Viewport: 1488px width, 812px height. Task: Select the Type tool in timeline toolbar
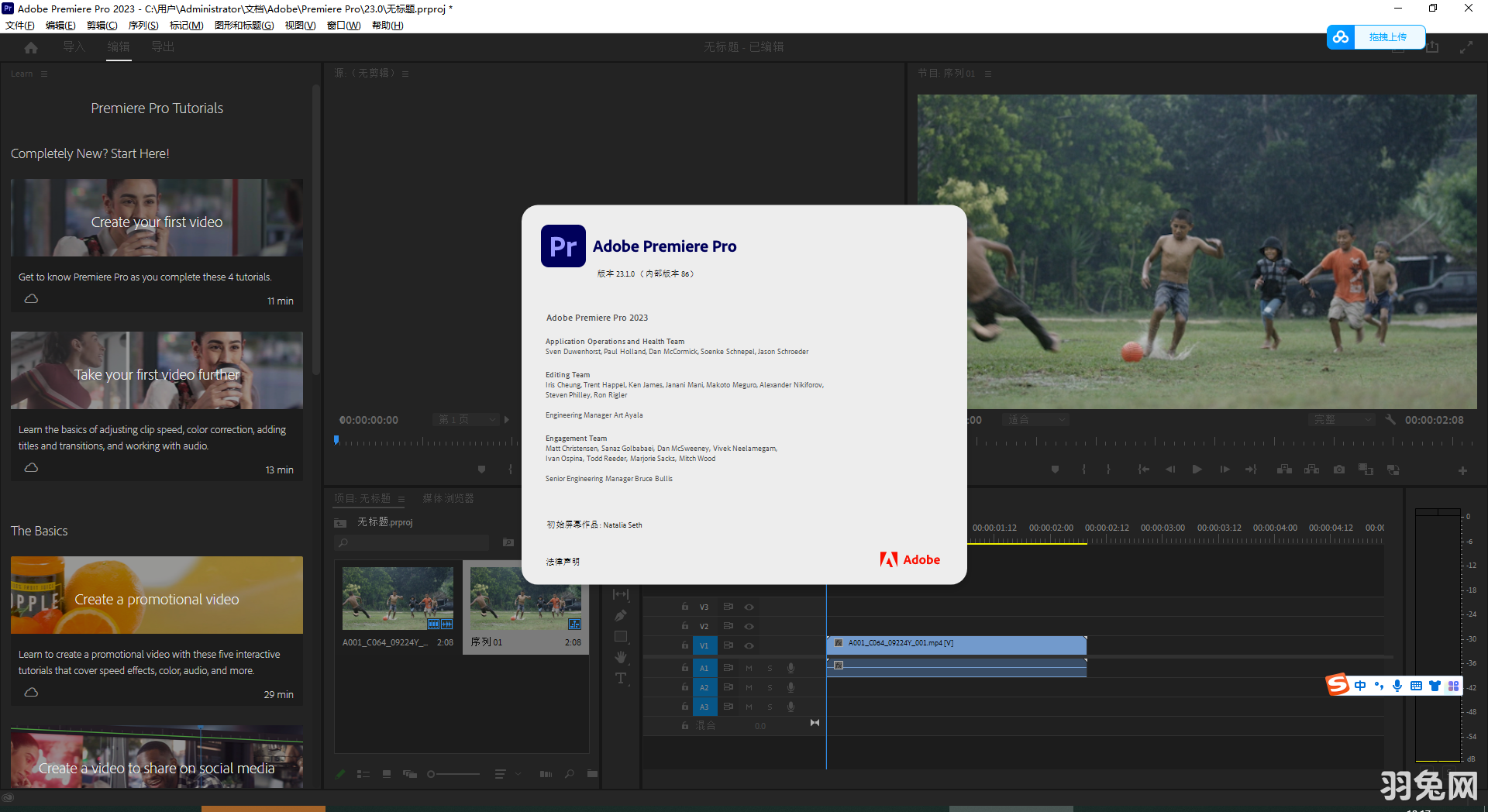[620, 678]
